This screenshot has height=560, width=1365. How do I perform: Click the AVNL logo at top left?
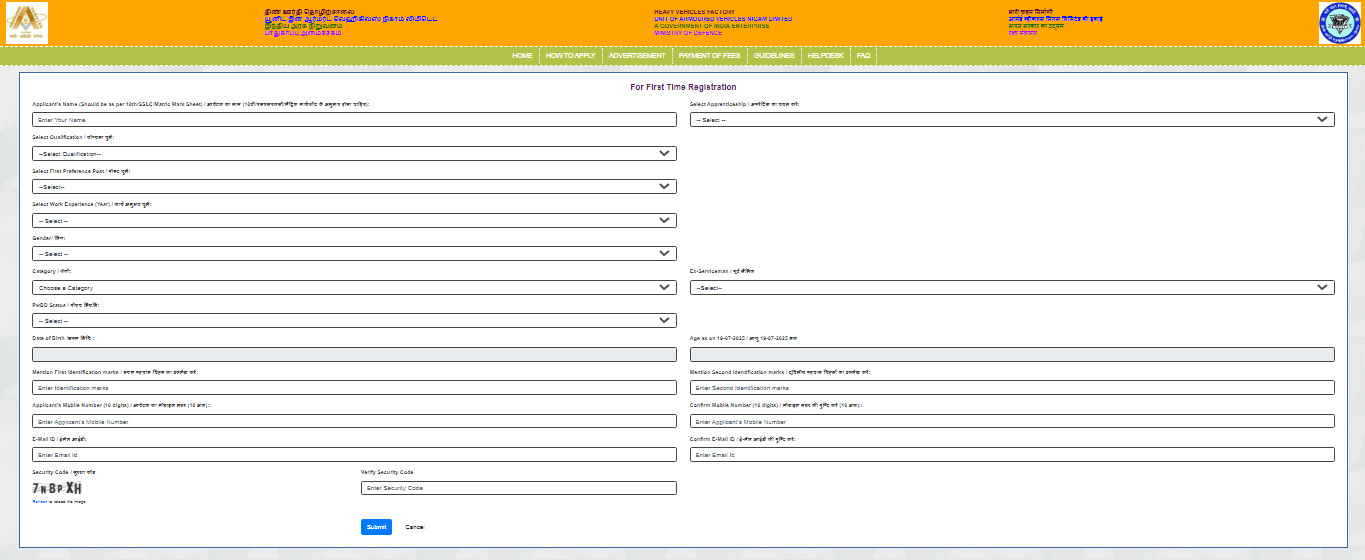[x=27, y=23]
